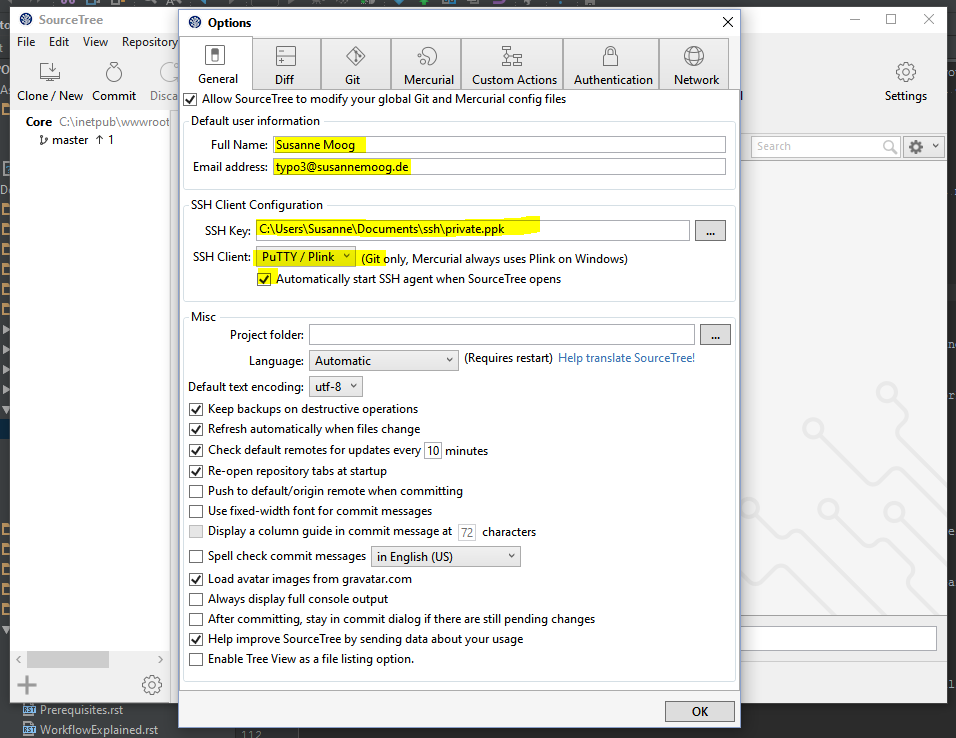Viewport: 956px width, 738px height.
Task: Open bookmarks panel gear settings icon
Action: tap(152, 685)
